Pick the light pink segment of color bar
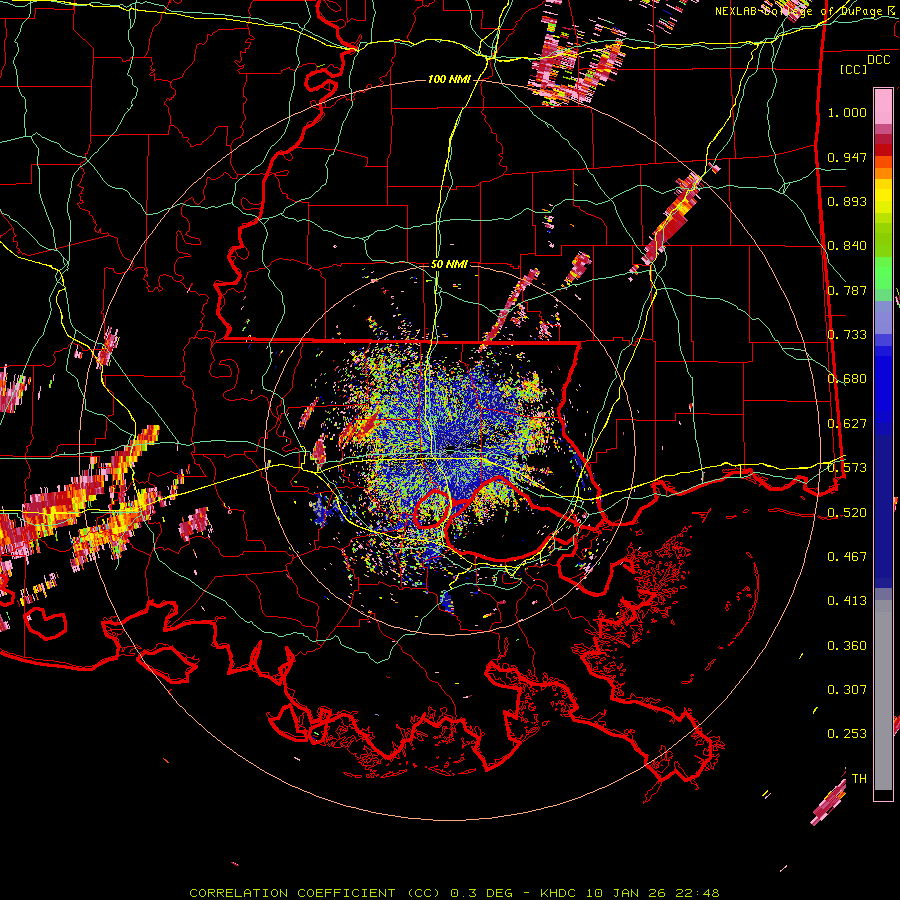Viewport: 900px width, 900px height. pyautogui.click(x=883, y=106)
